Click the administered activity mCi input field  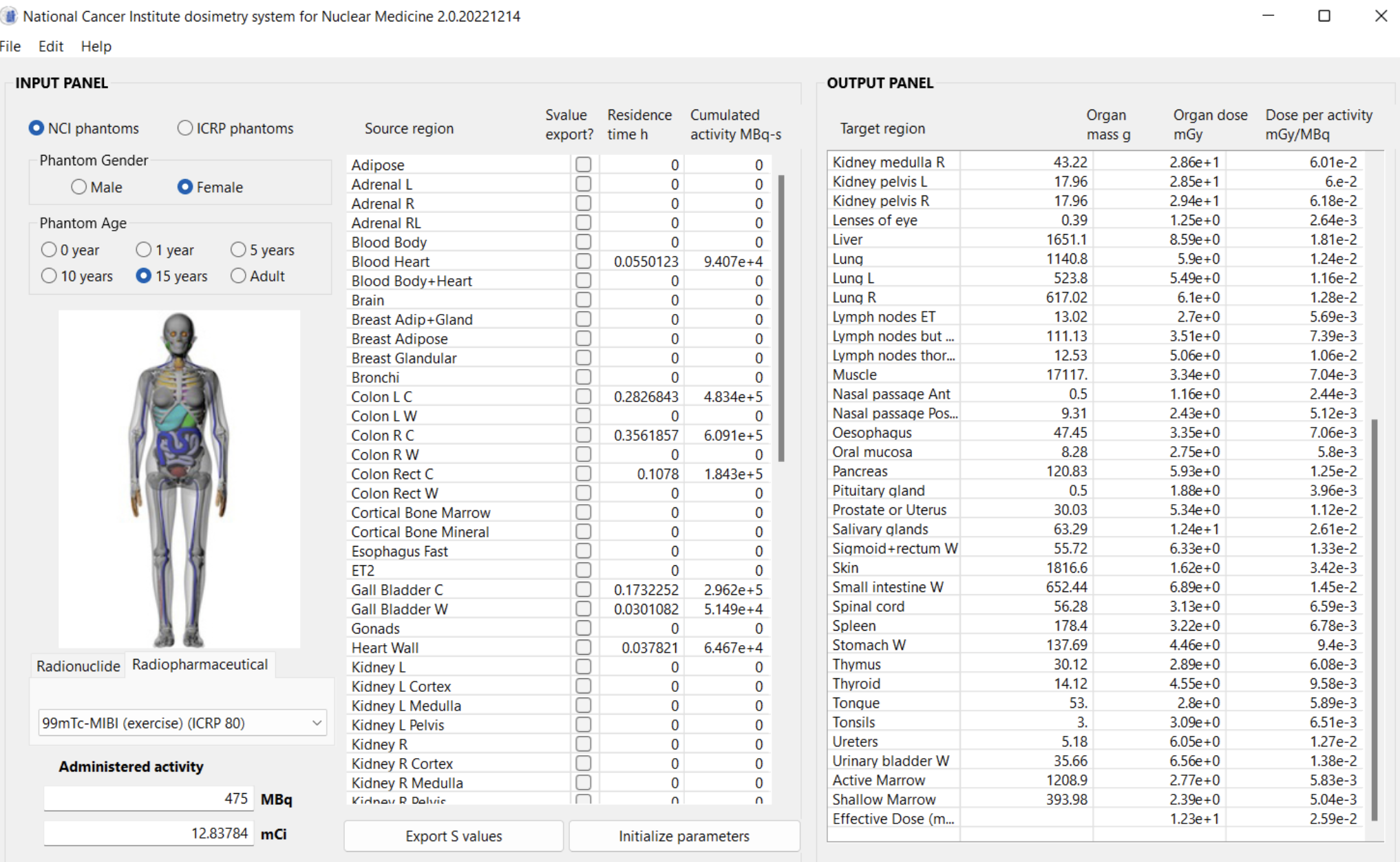[149, 833]
